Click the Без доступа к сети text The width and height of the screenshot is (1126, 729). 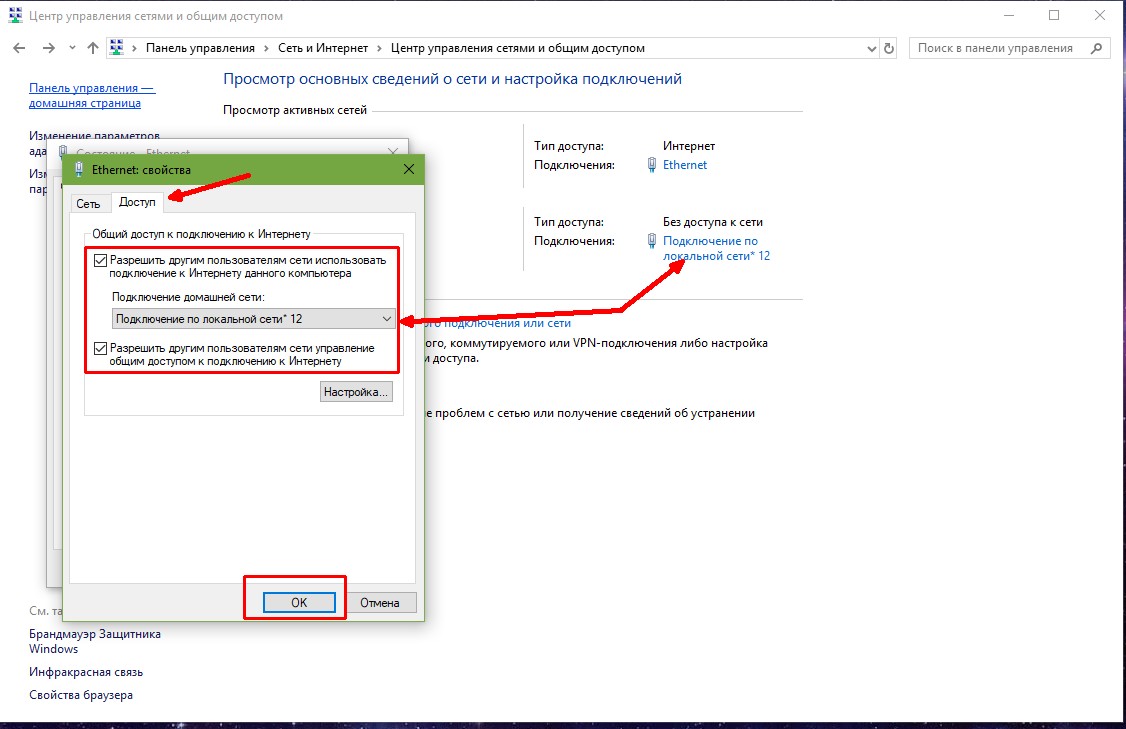pyautogui.click(x=713, y=222)
